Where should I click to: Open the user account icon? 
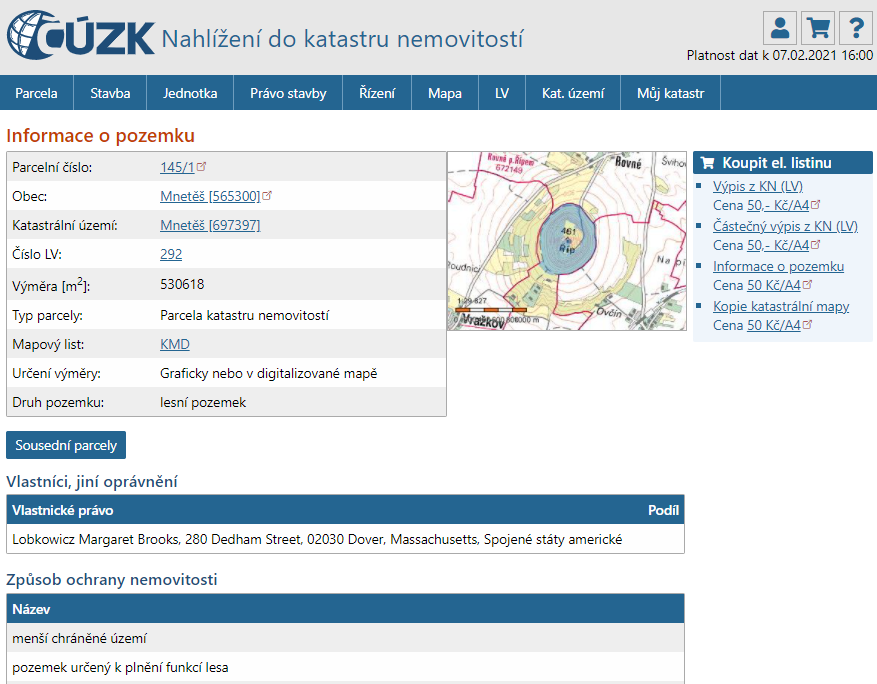pyautogui.click(x=780, y=28)
